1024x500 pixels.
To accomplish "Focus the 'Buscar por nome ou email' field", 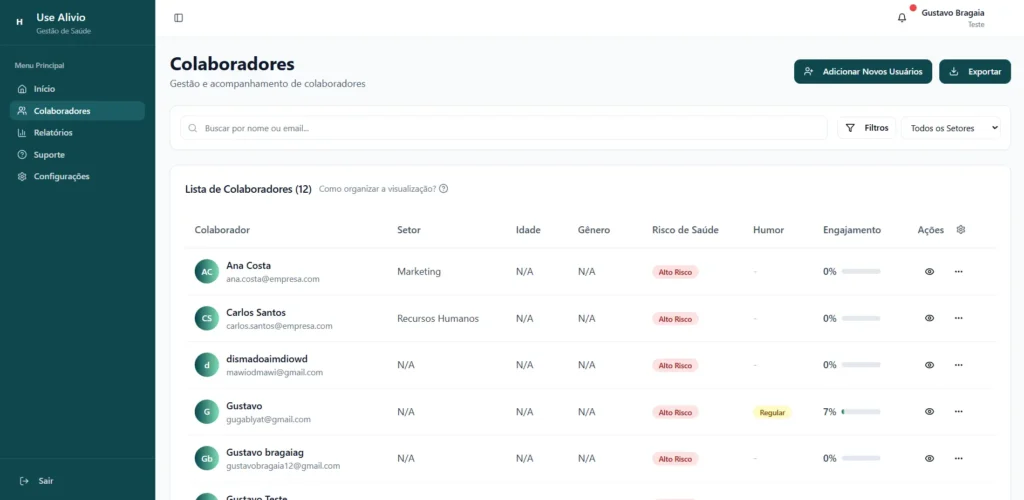I will pyautogui.click(x=504, y=129).
